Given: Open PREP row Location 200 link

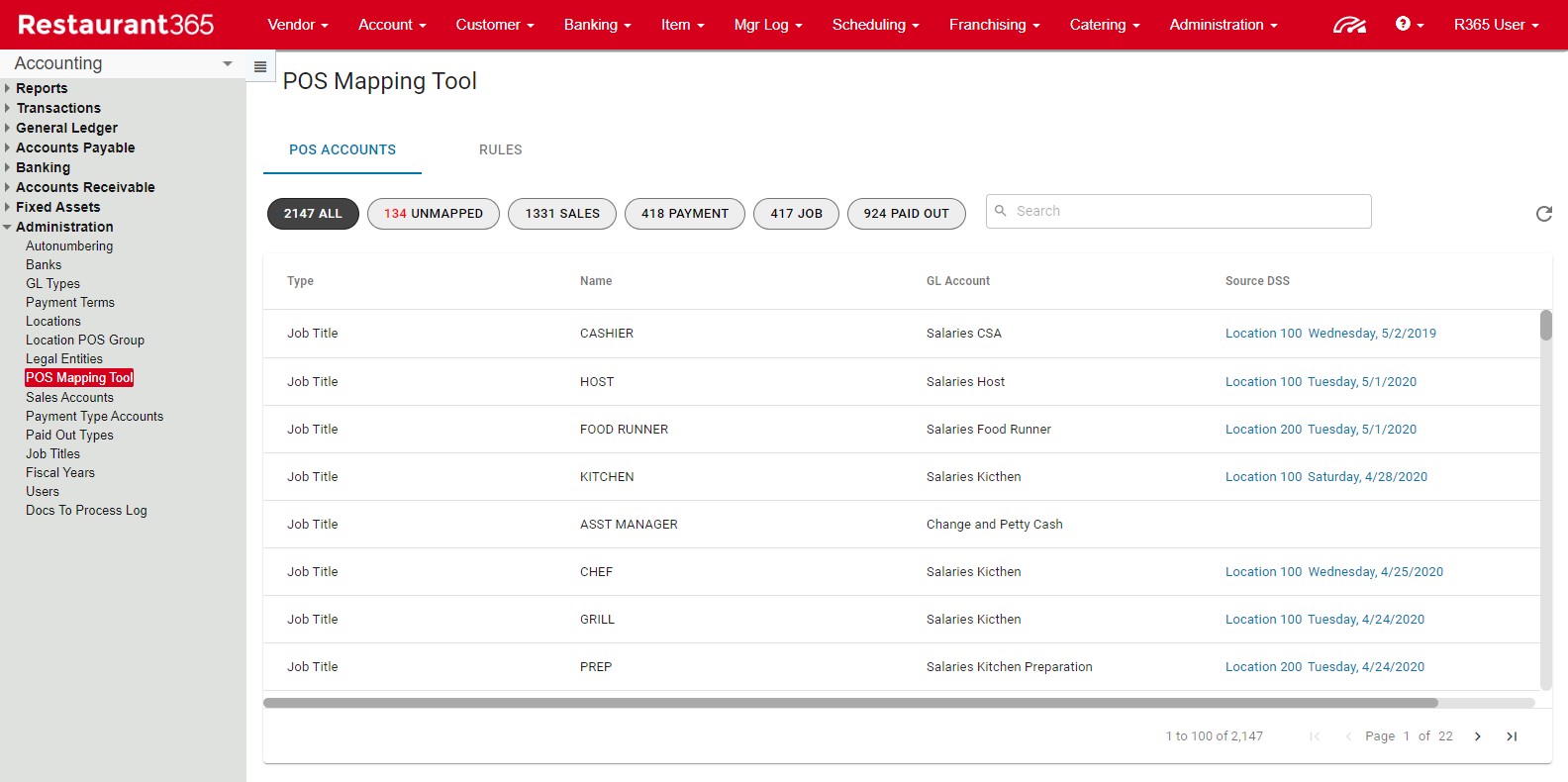Looking at the screenshot, I should pyautogui.click(x=1263, y=667).
